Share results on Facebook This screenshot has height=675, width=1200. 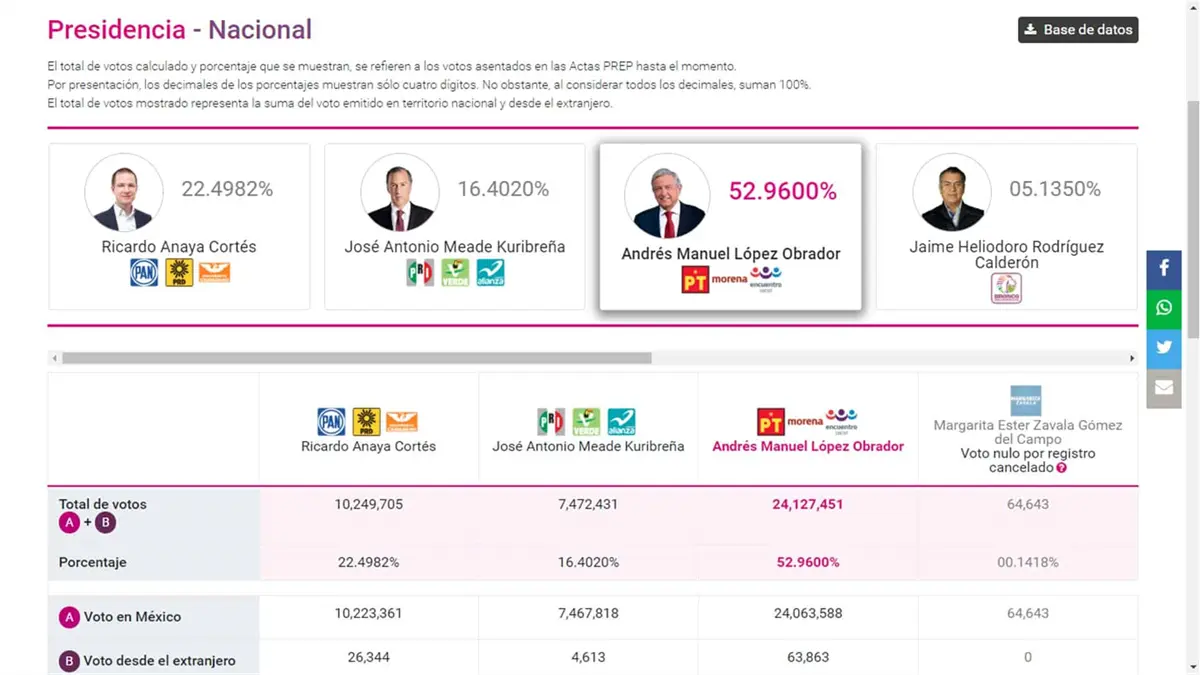pyautogui.click(x=1164, y=269)
